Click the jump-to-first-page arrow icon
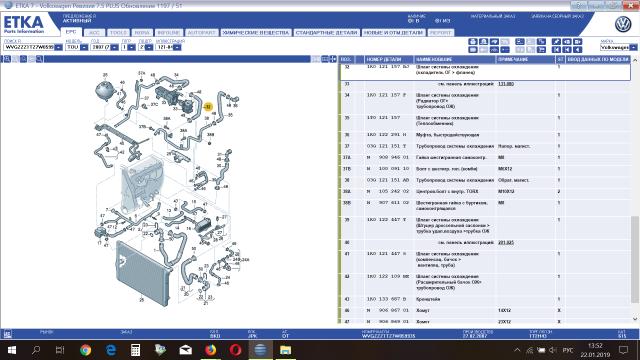640x360 pixels. click(556, 49)
